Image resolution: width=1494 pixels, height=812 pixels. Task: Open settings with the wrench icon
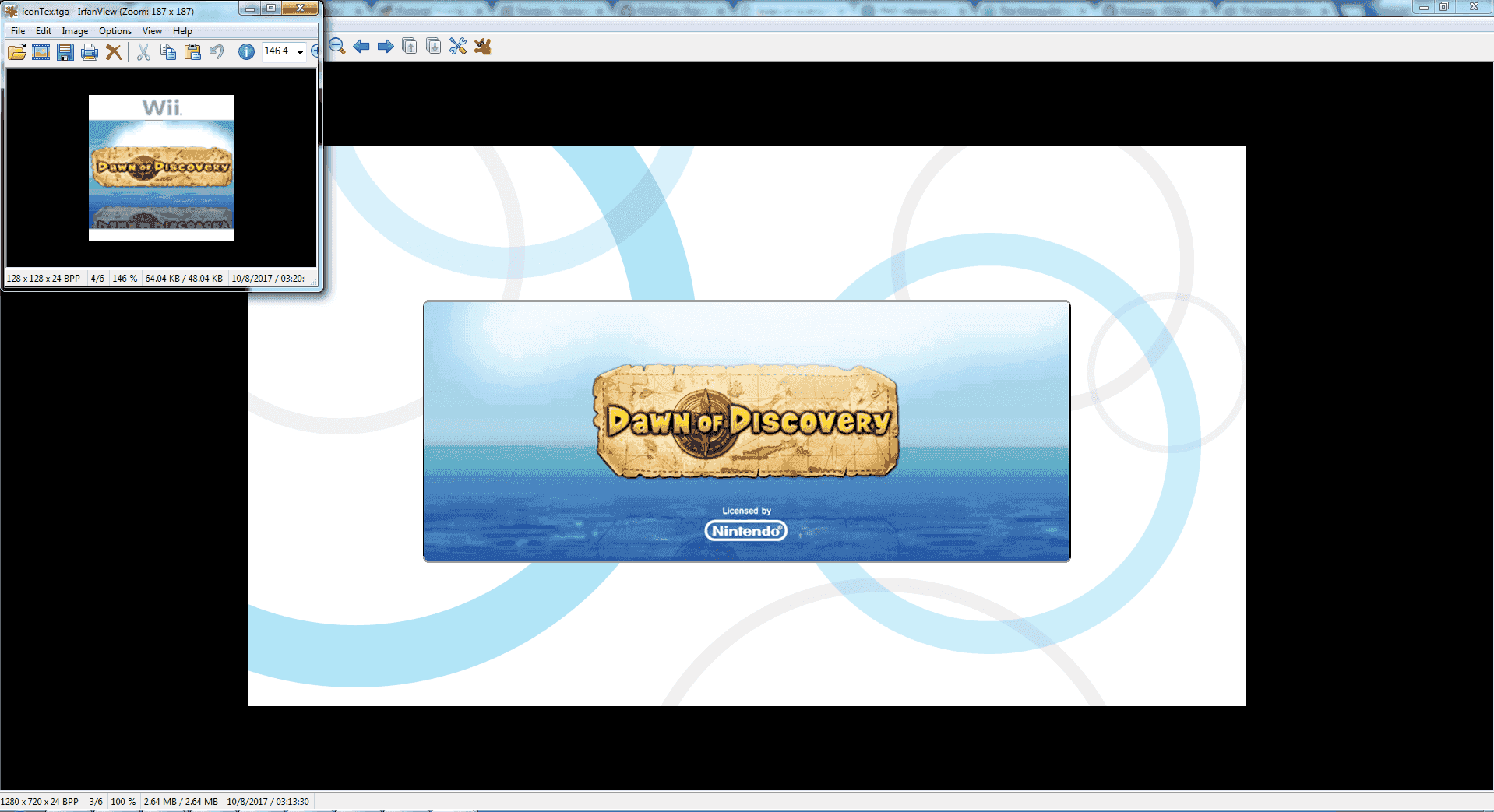click(x=458, y=47)
